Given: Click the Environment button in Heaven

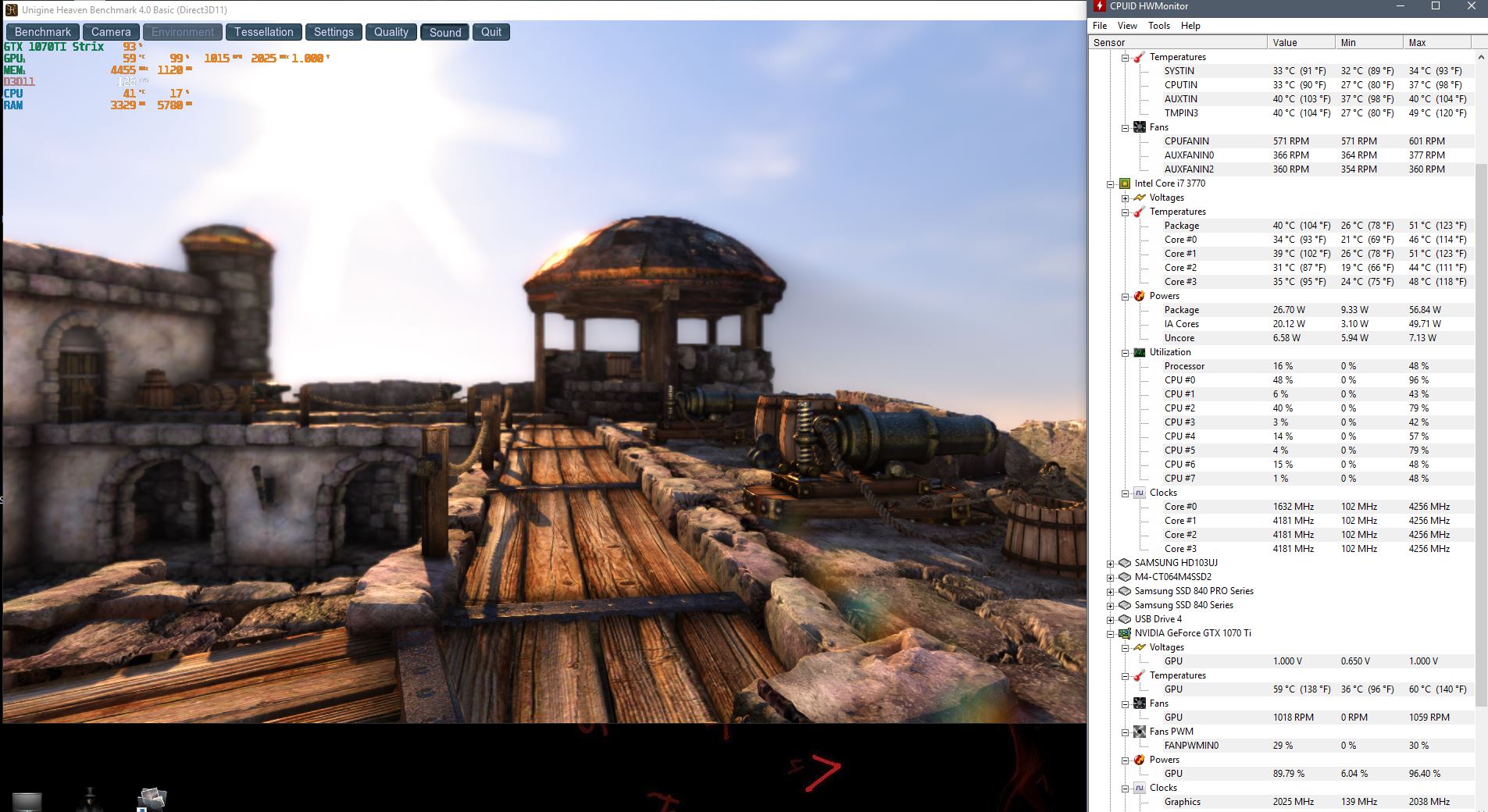Looking at the screenshot, I should [x=183, y=32].
